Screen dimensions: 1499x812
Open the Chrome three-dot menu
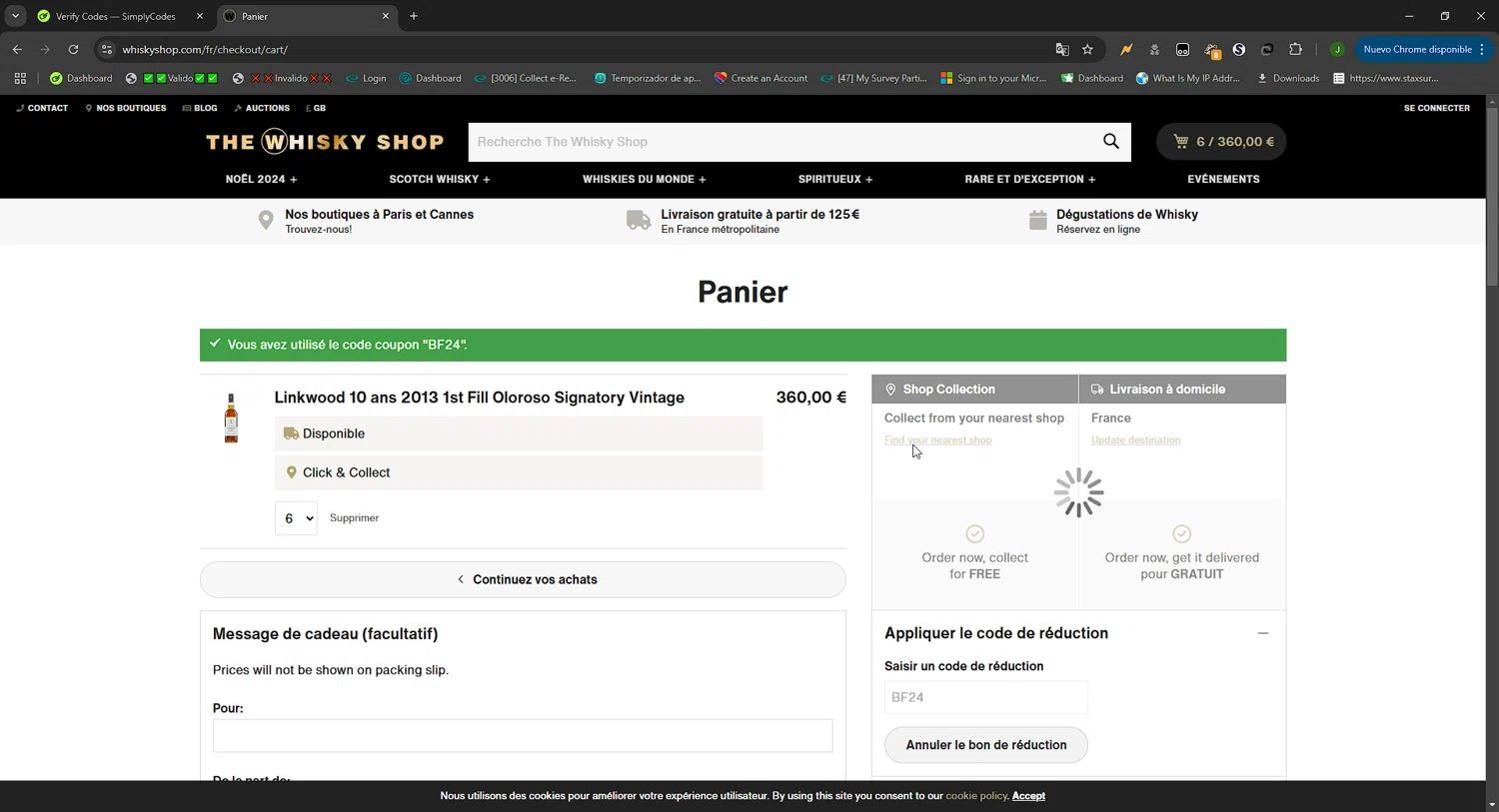[x=1482, y=49]
